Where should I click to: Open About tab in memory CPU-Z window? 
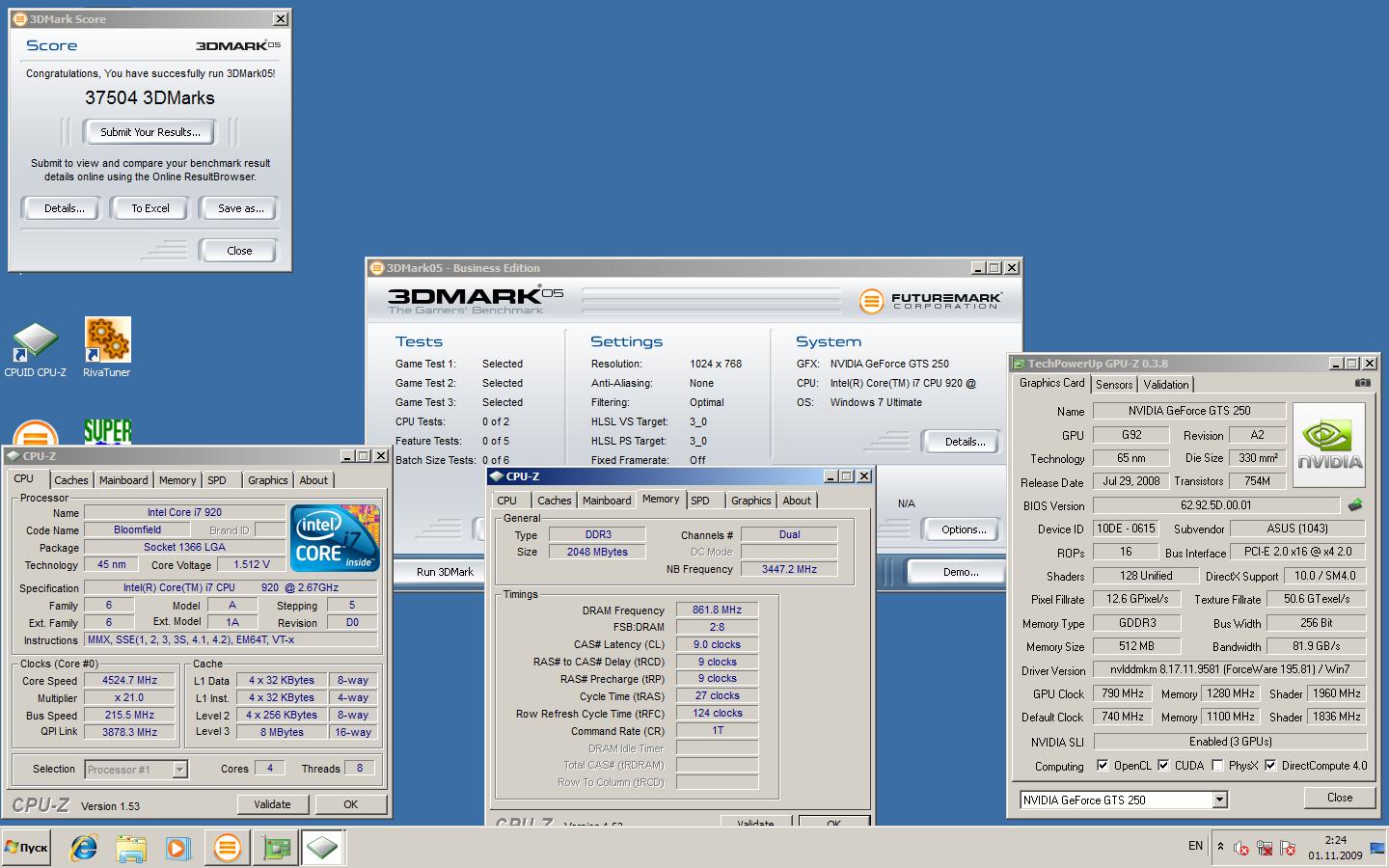pyautogui.click(x=797, y=501)
